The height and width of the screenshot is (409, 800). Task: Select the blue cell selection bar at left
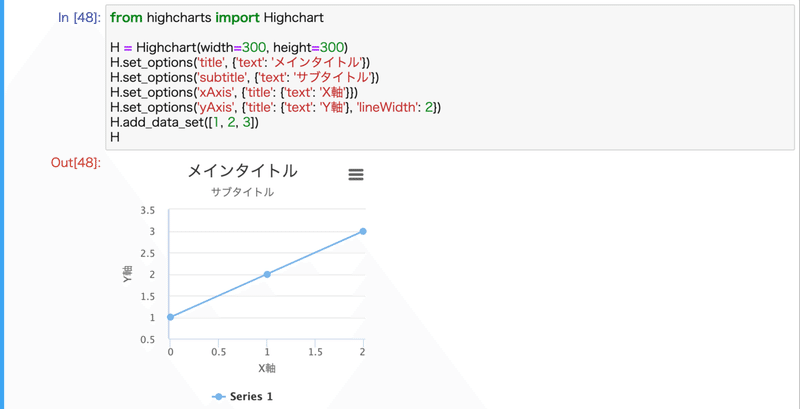[x=2, y=204]
